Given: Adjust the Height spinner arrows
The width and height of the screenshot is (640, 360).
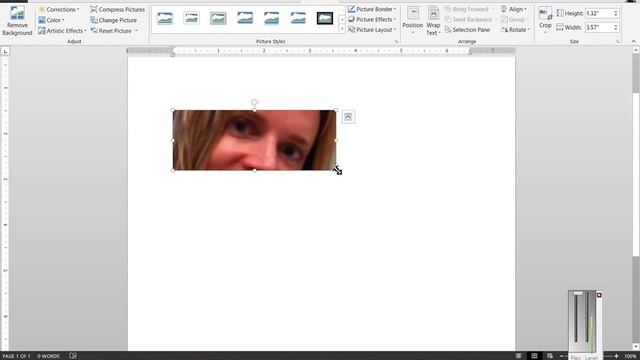Looking at the screenshot, I should pyautogui.click(x=616, y=13).
